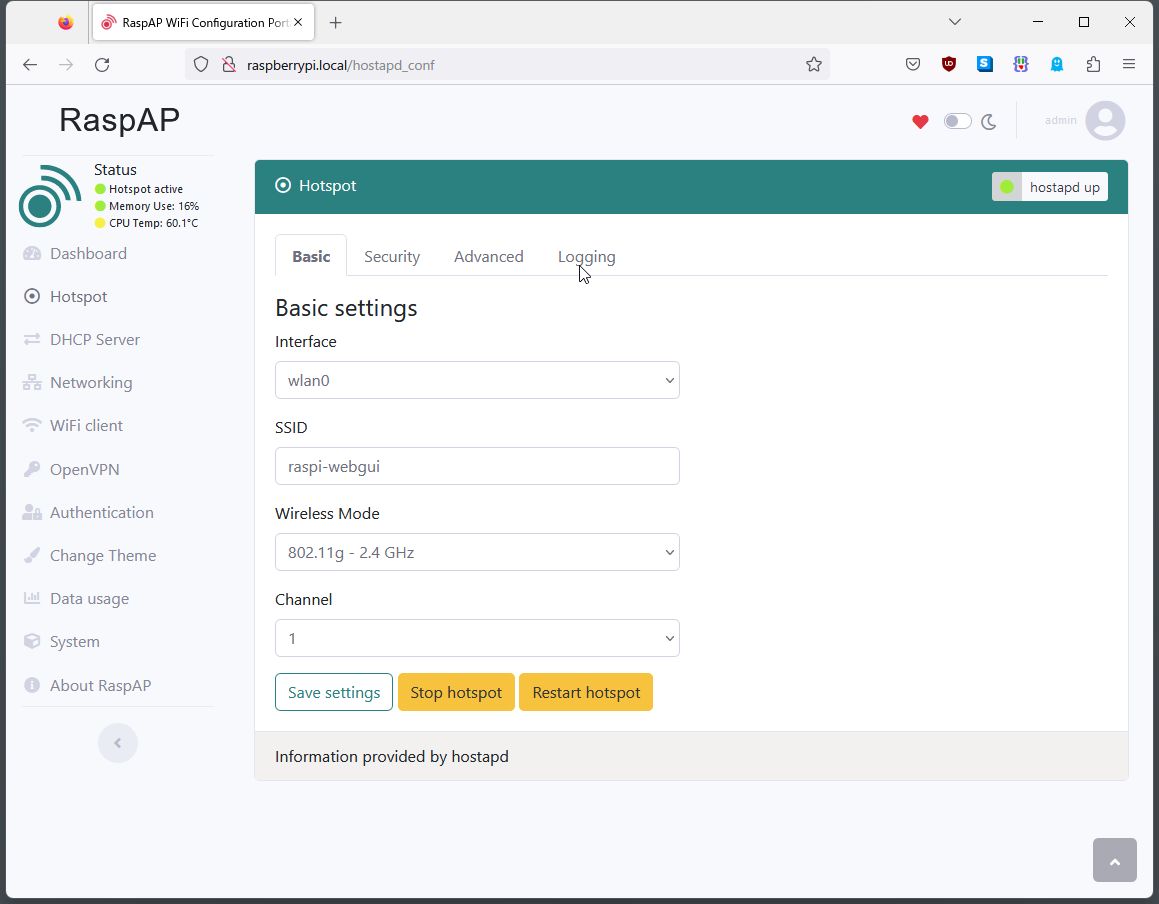1159x904 pixels.
Task: Toggle the dark mode switch
Action: click(x=957, y=120)
